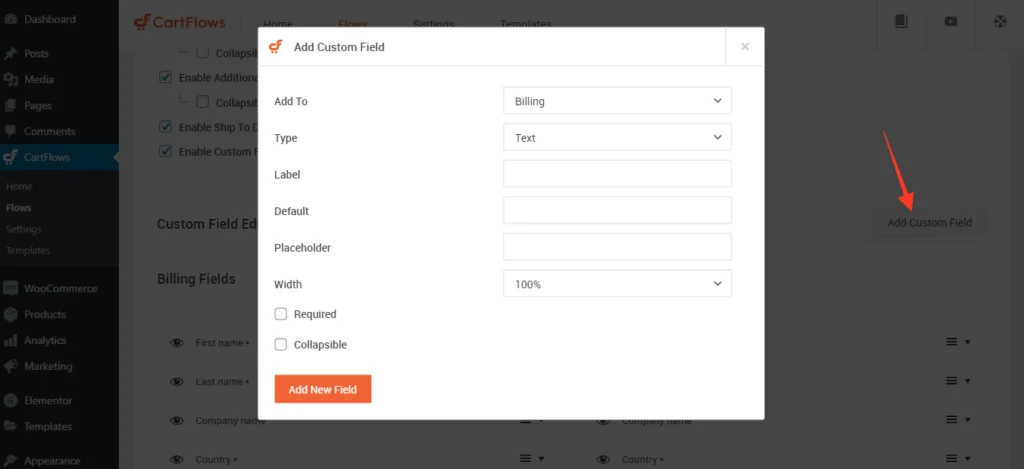
Task: Click the CartFlows logo in header
Action: tap(180, 22)
